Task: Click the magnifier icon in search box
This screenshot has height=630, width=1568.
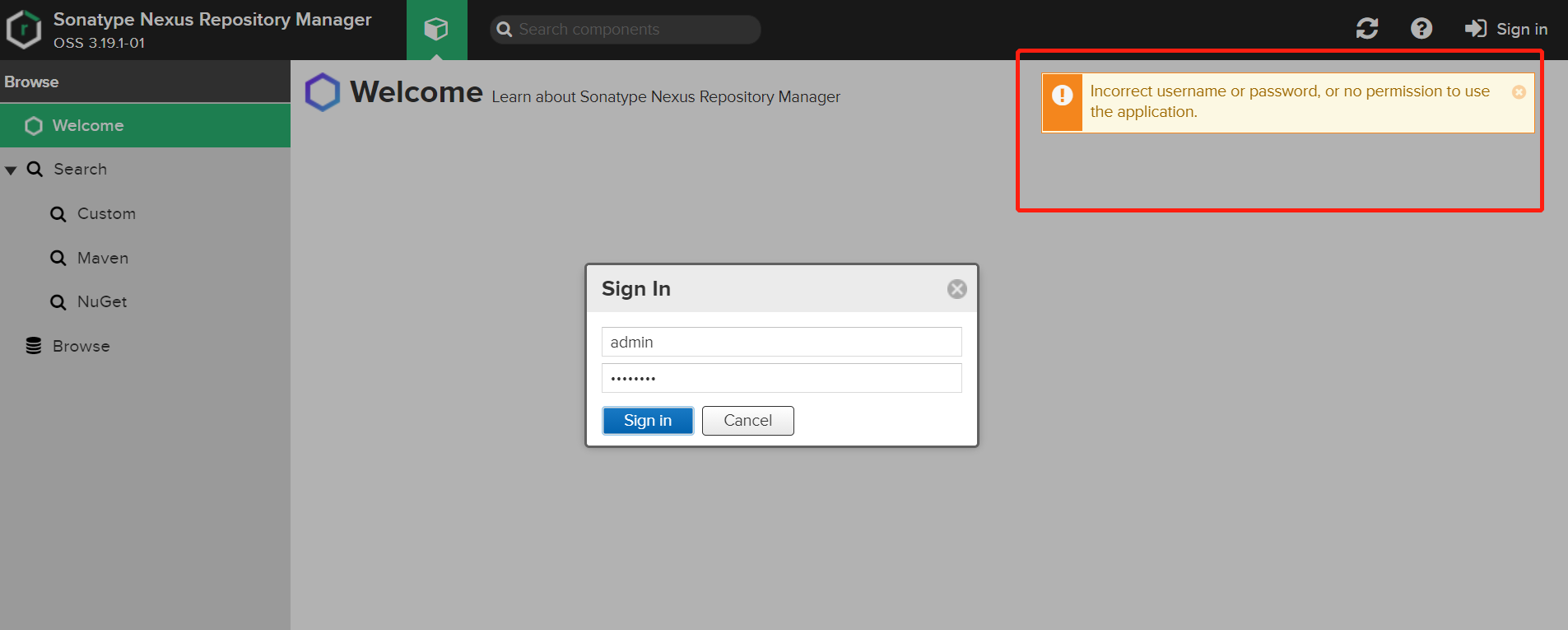Action: 505,30
